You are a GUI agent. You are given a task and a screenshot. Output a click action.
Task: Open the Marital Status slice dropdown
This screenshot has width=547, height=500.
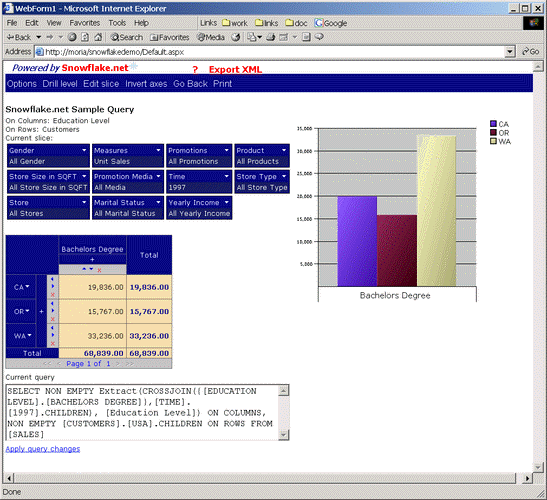tap(158, 202)
